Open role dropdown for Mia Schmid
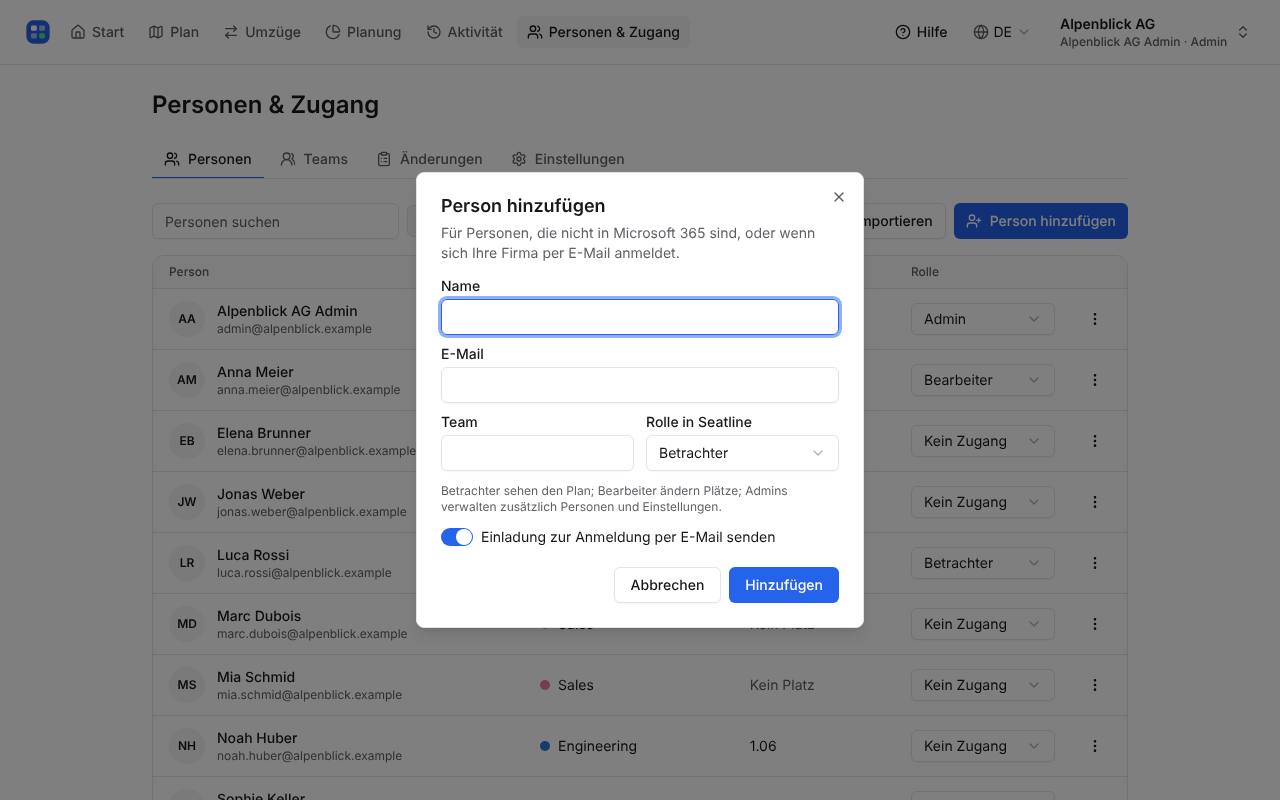This screenshot has height=800, width=1280. tap(982, 685)
